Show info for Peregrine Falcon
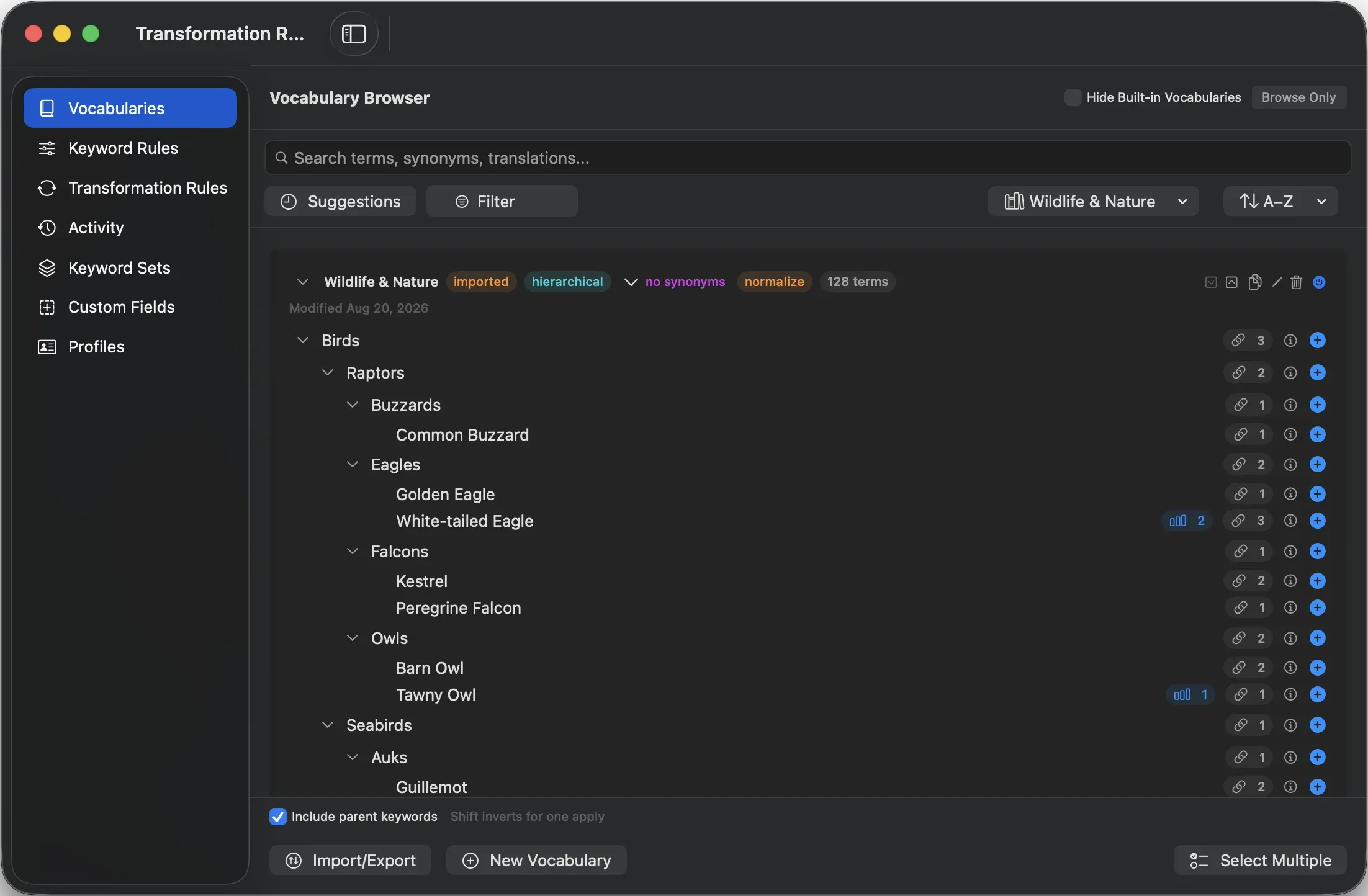The image size is (1368, 896). point(1290,607)
